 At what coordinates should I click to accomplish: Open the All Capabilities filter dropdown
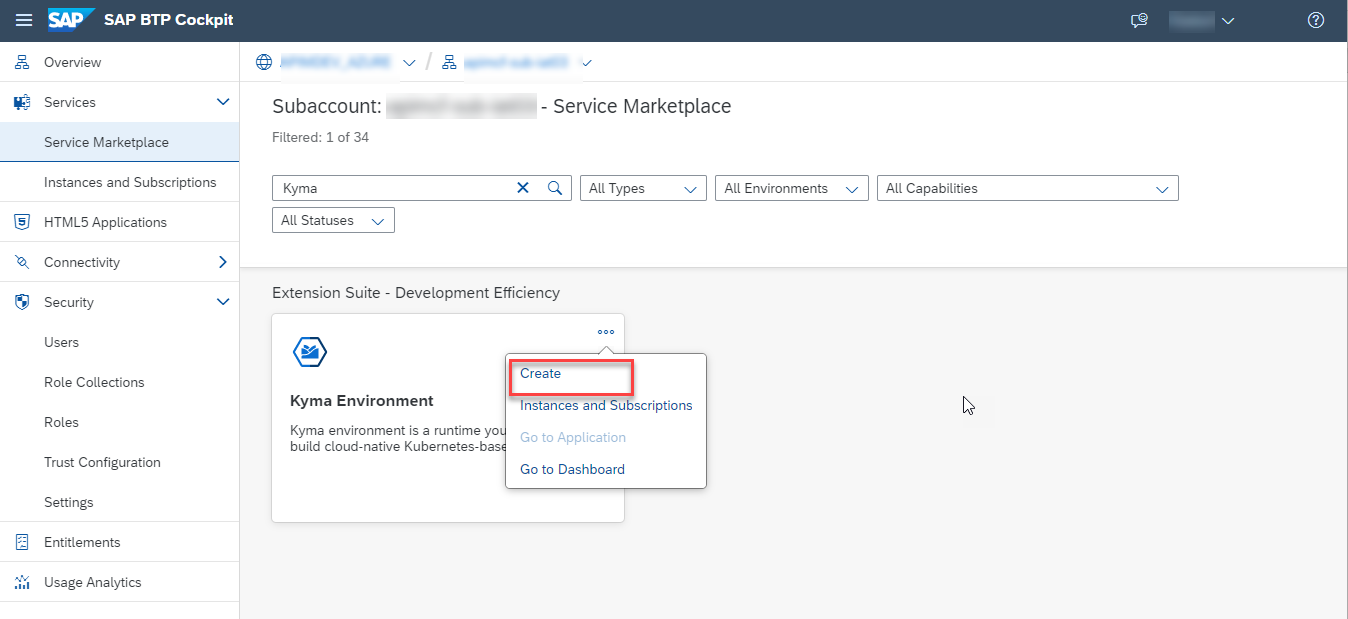(1027, 188)
